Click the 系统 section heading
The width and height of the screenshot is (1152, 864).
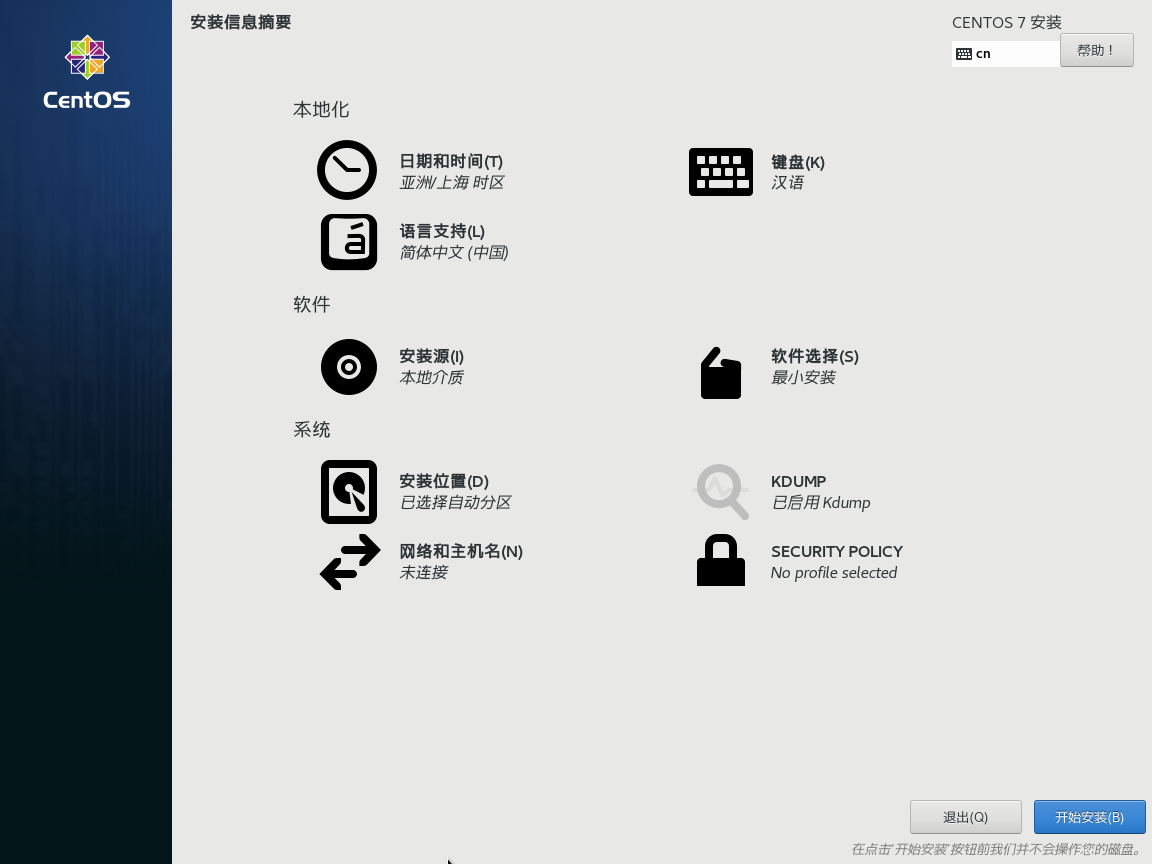click(312, 429)
